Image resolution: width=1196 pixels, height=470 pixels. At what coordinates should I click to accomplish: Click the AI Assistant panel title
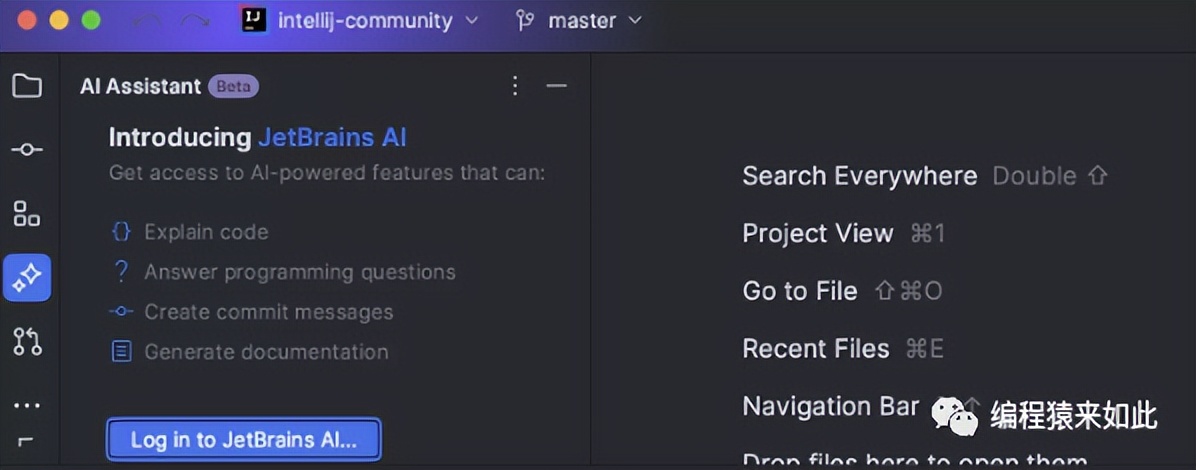tap(140, 86)
